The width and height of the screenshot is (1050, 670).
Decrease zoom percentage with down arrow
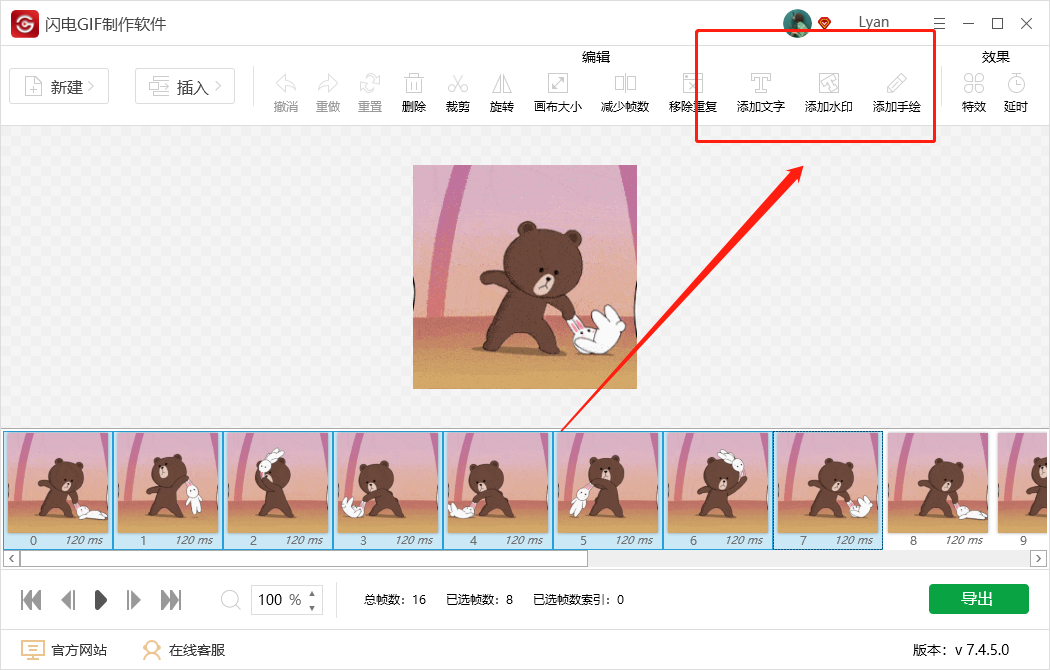pyautogui.click(x=312, y=607)
